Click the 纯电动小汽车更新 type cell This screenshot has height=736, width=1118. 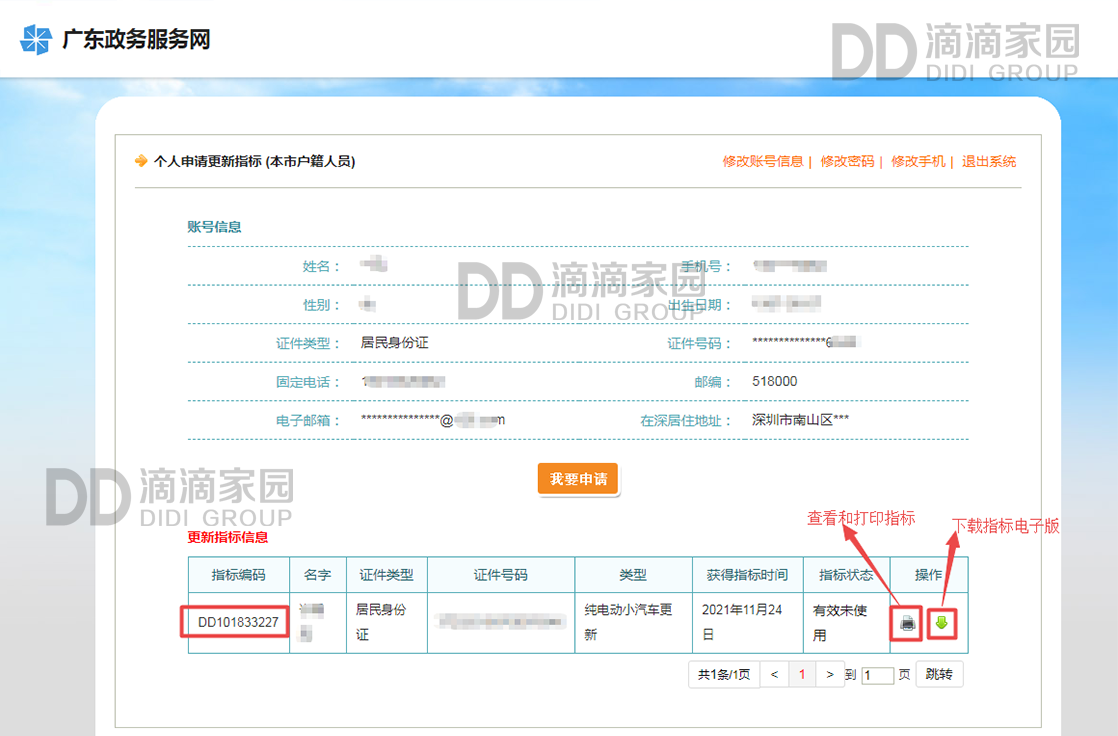[x=633, y=622]
